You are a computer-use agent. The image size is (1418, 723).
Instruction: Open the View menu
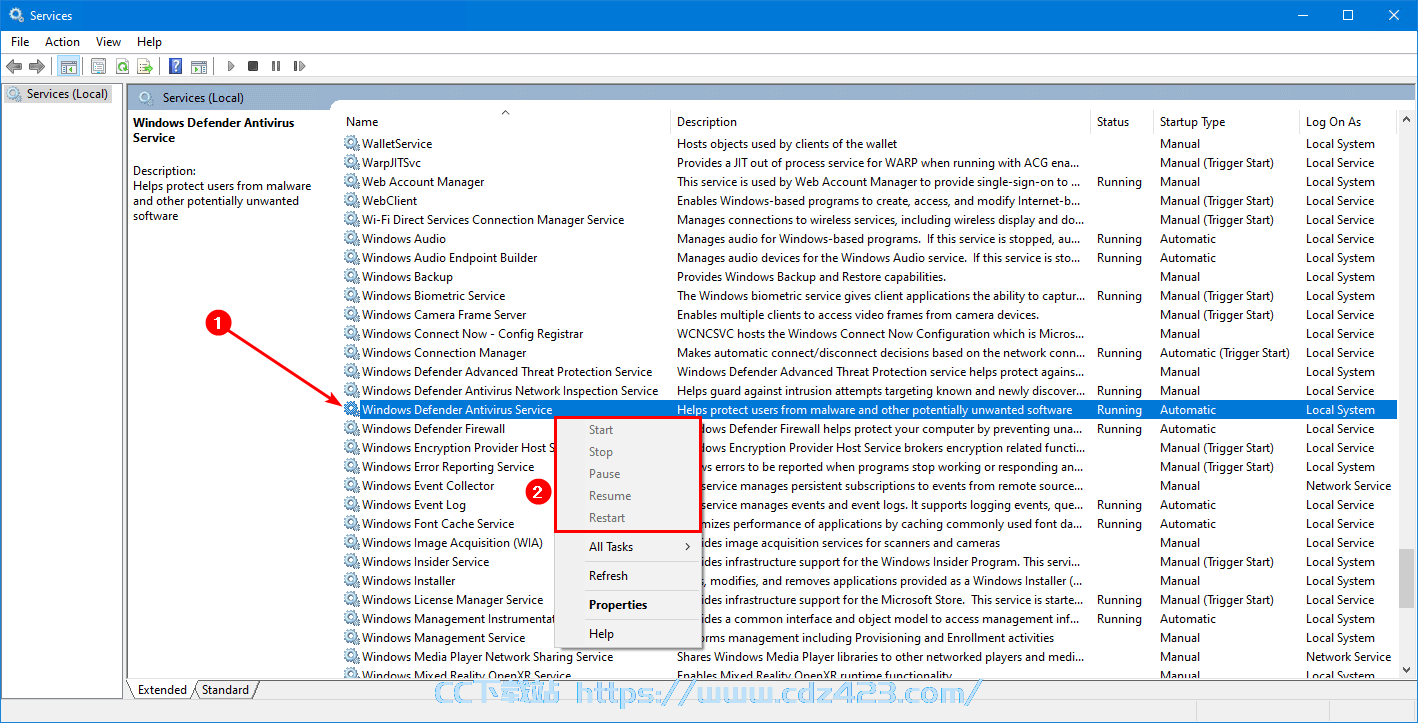tap(108, 42)
